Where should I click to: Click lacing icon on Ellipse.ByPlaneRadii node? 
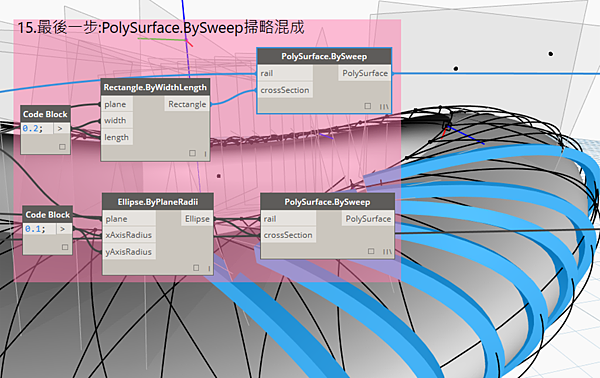click(209, 269)
